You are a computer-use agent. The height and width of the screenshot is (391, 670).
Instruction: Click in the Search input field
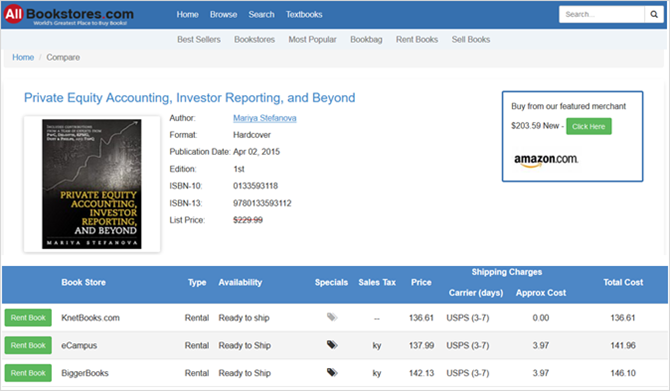[602, 15]
